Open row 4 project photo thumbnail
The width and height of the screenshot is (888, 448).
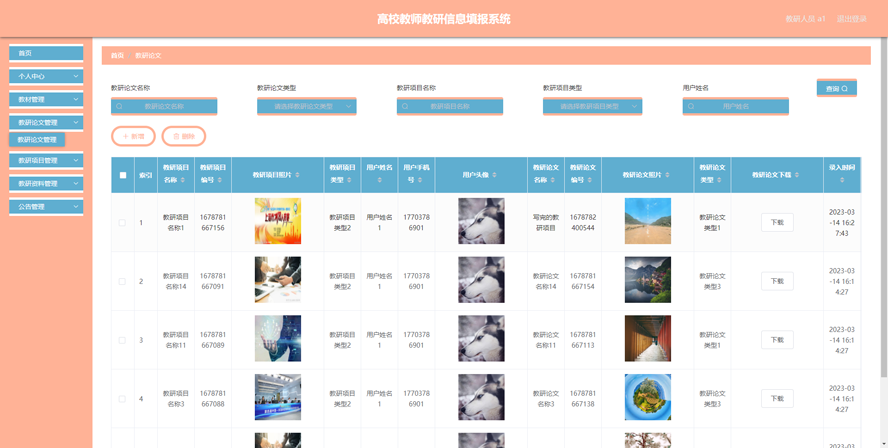point(278,397)
